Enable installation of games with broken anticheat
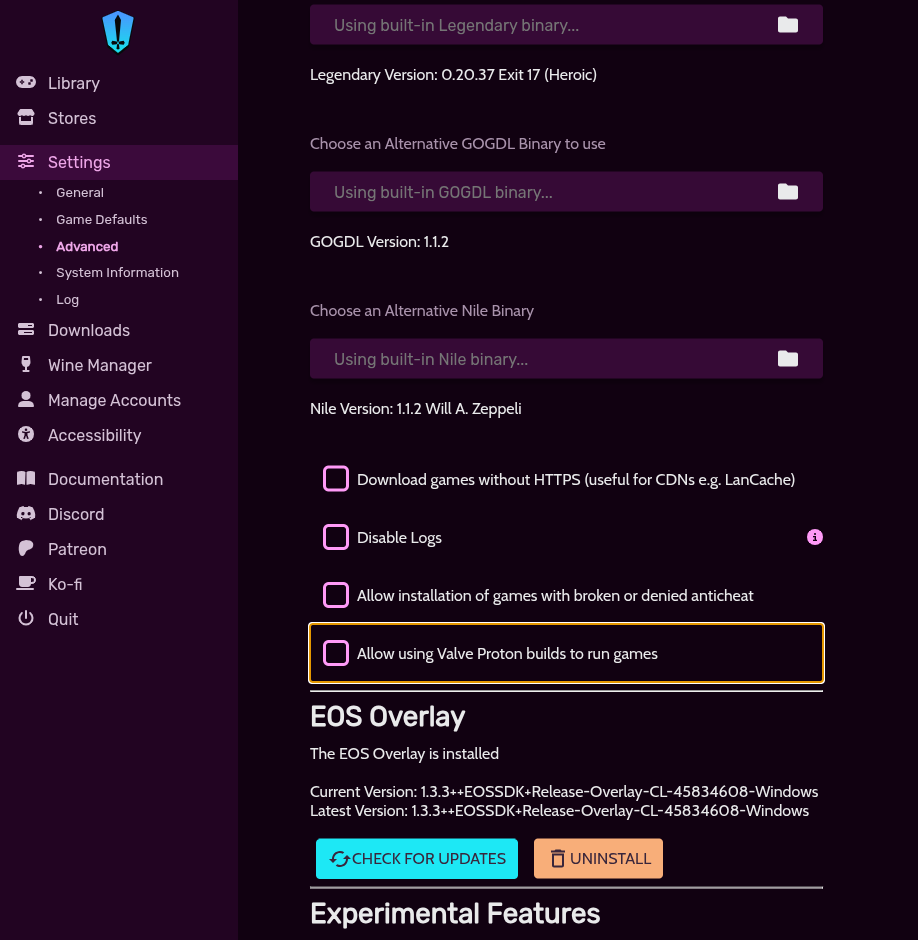Screen dimensions: 918x940 pyautogui.click(x=336, y=595)
